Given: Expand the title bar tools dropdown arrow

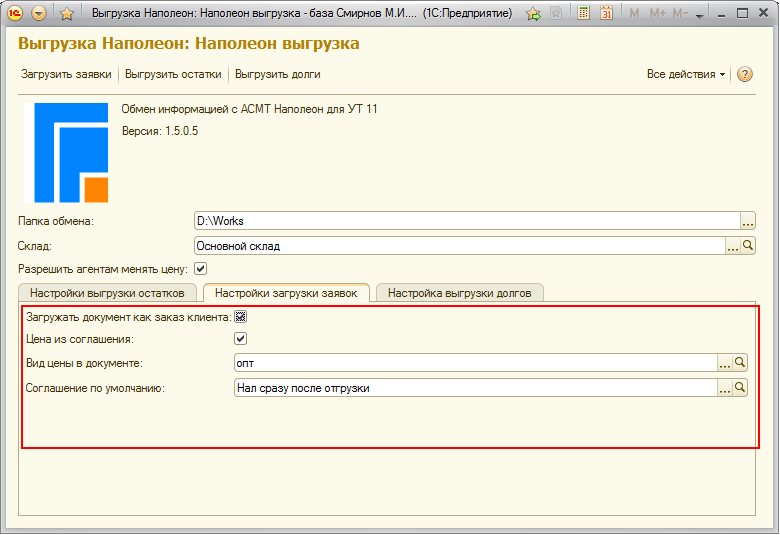Looking at the screenshot, I should (x=699, y=15).
